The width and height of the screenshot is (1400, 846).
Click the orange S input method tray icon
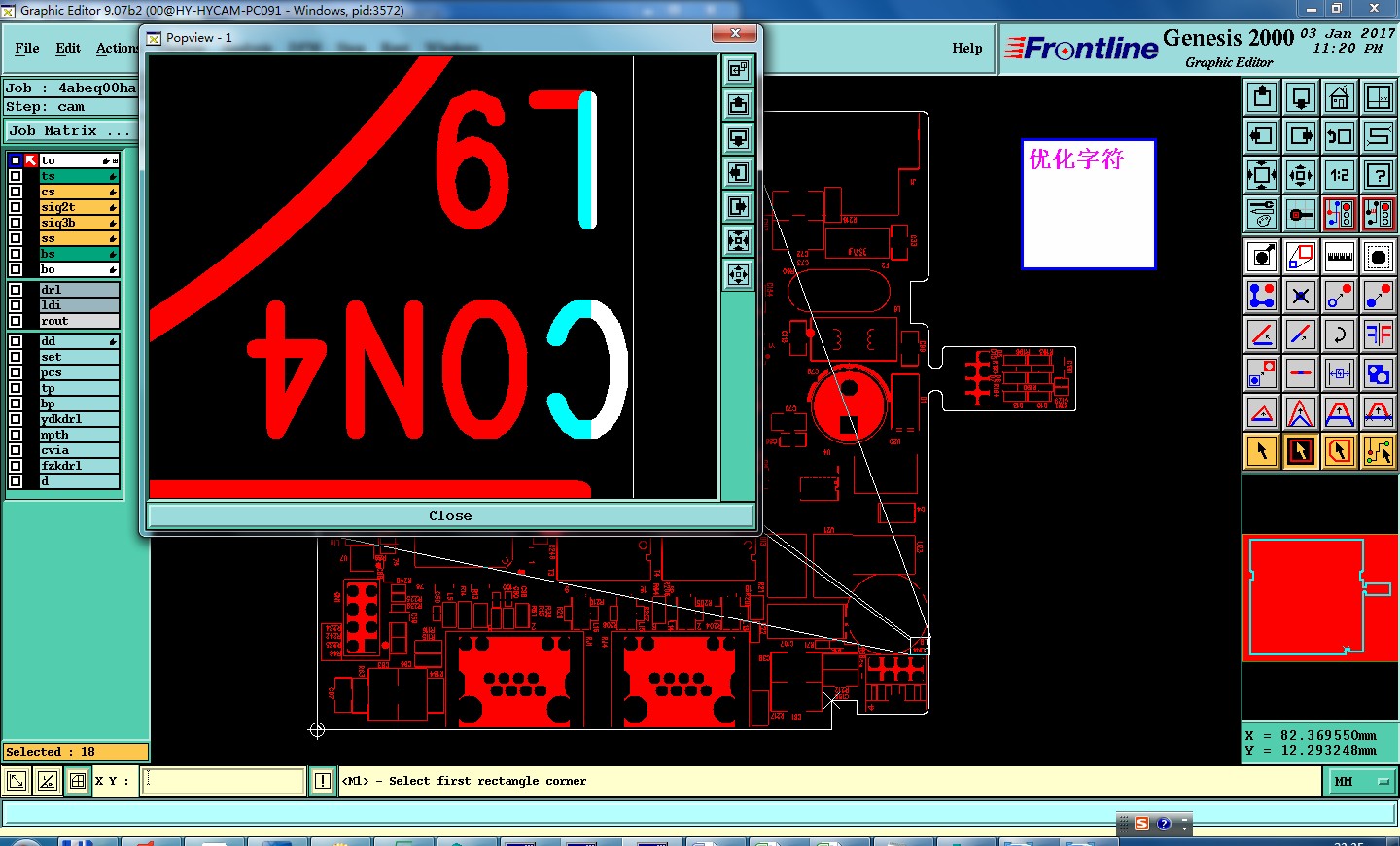pyautogui.click(x=1141, y=824)
